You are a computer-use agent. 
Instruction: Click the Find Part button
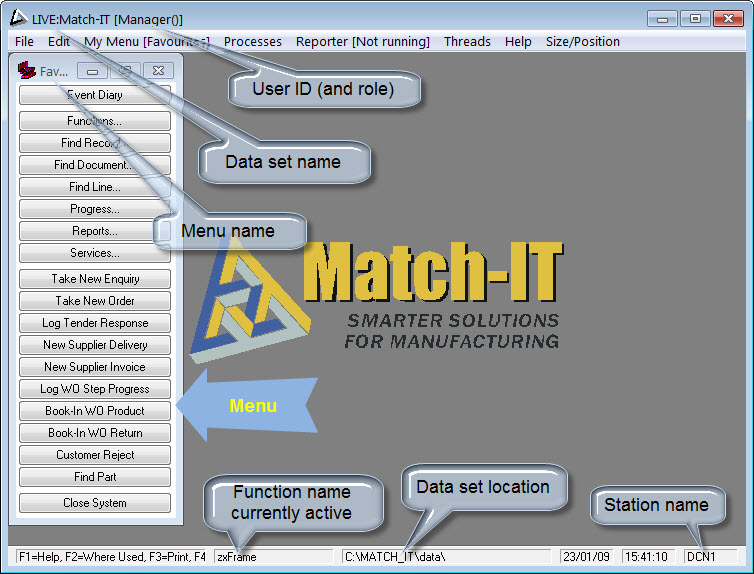coord(95,477)
